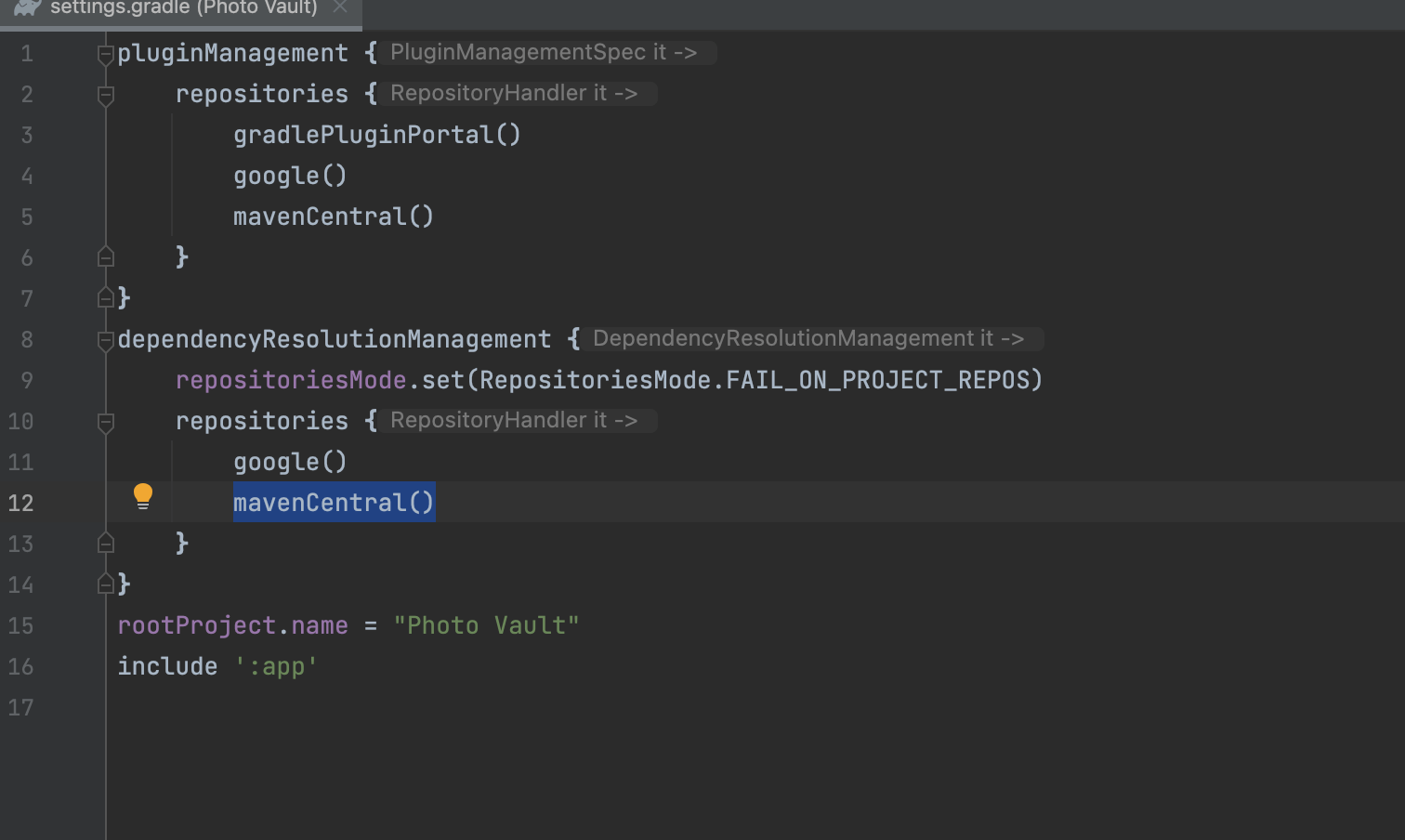The height and width of the screenshot is (840, 1405).
Task: Select the settings.gradle (Photo Vault) tab
Action: click(x=181, y=9)
